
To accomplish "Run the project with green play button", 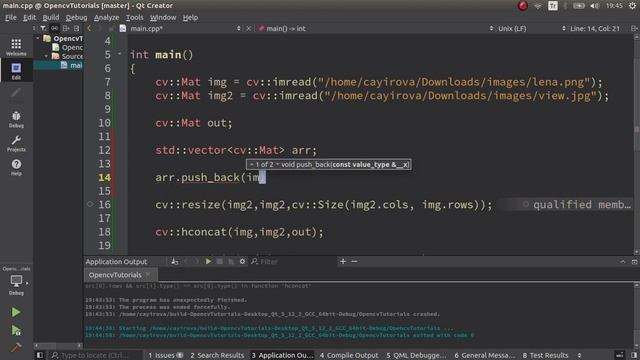I will click(16, 312).
